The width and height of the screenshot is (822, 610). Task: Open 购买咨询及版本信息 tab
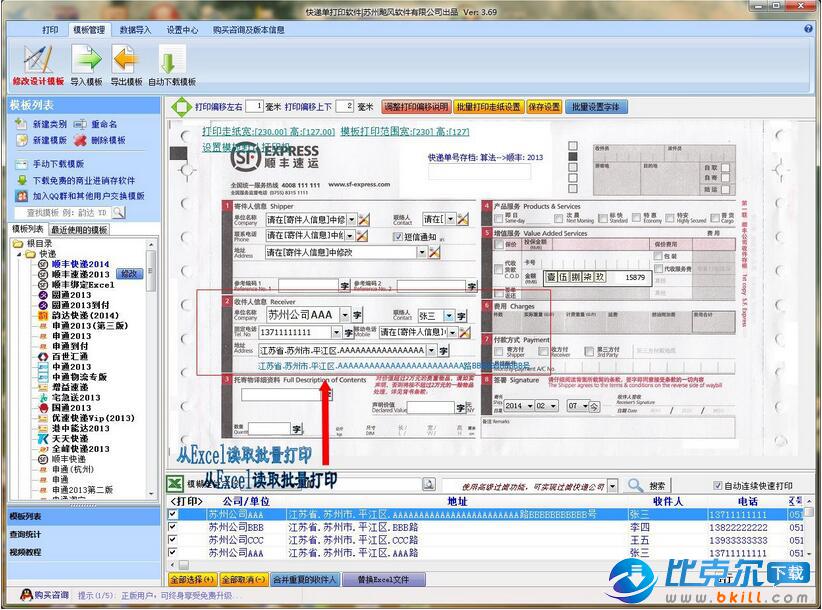coord(248,30)
